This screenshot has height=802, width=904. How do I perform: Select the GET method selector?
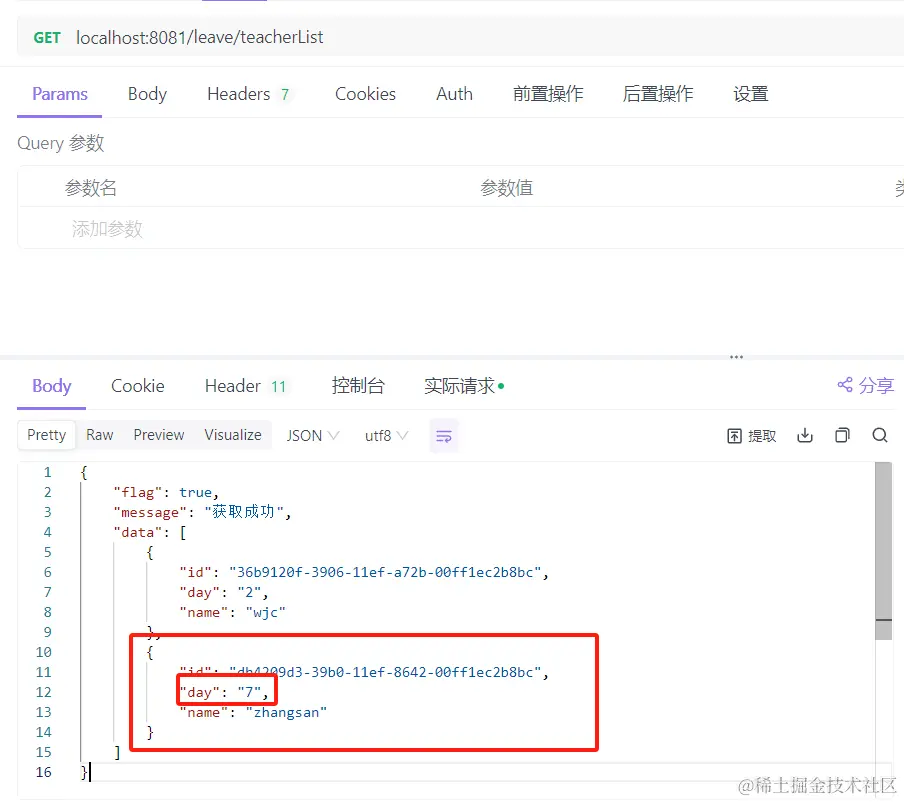pos(47,37)
